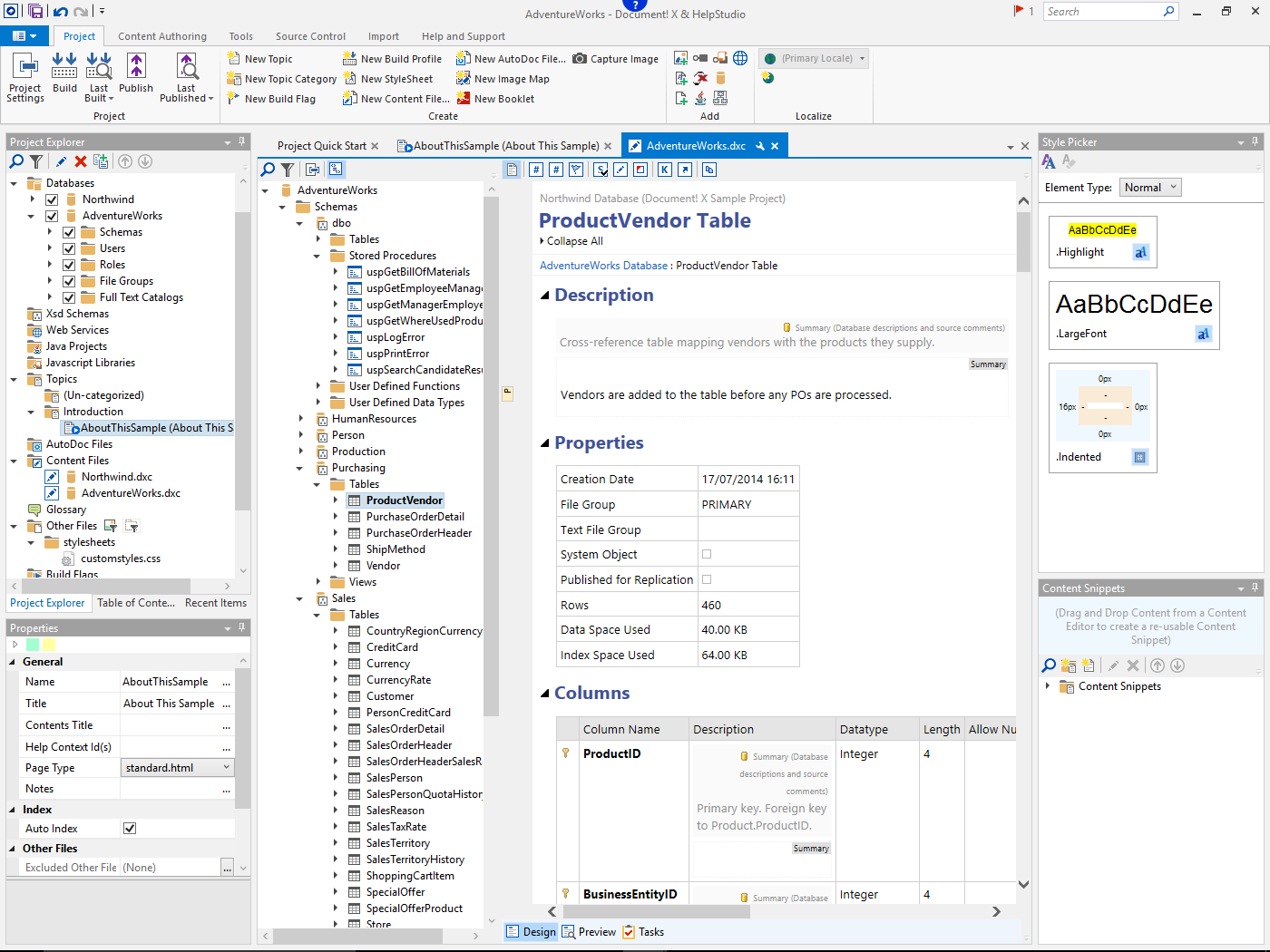Open the Last Published dropdown
The height and width of the screenshot is (952, 1270).
point(186,78)
